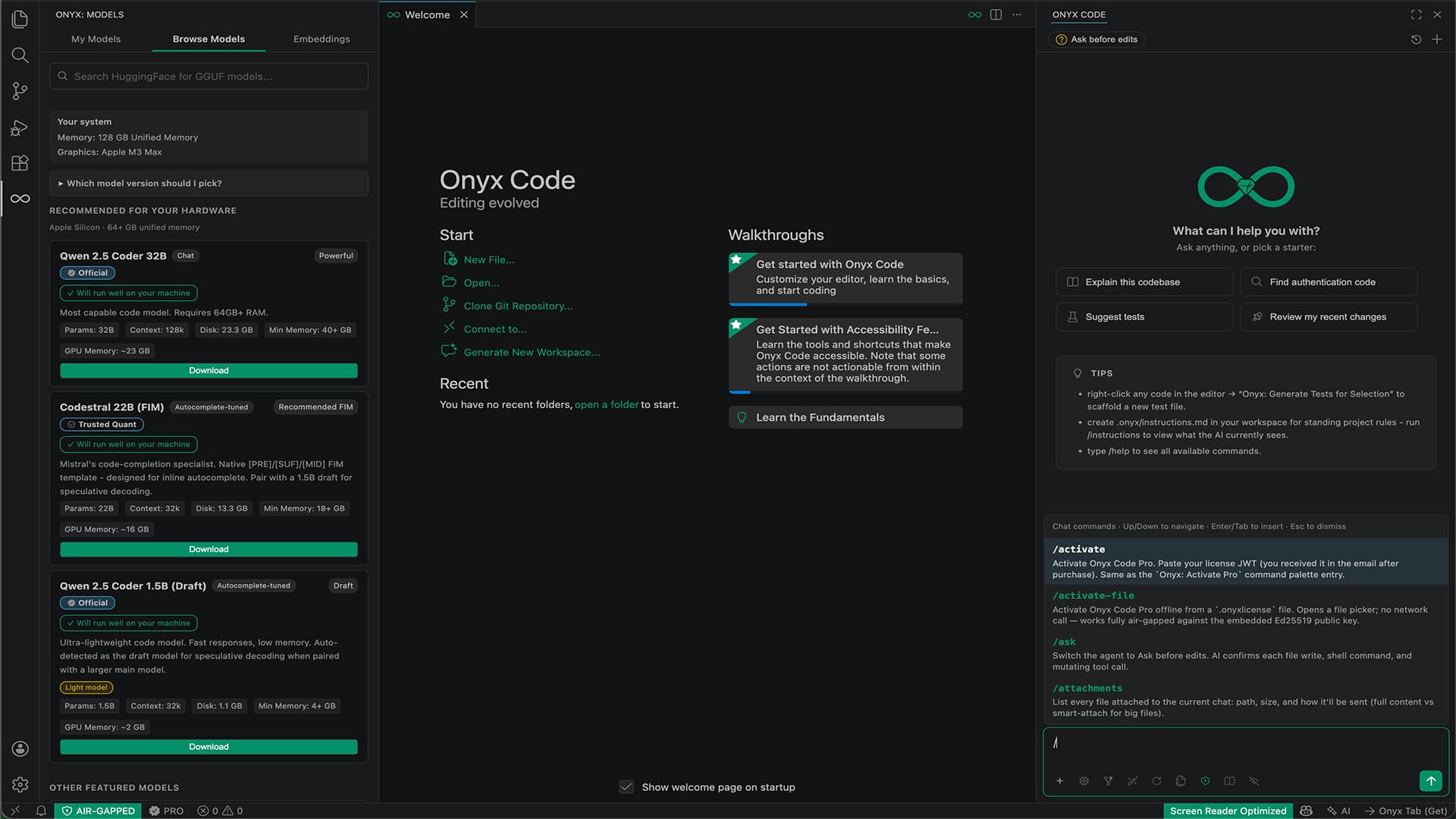Click Screen Reader Optimized in status bar
Image resolution: width=1456 pixels, height=819 pixels.
coord(1228,811)
